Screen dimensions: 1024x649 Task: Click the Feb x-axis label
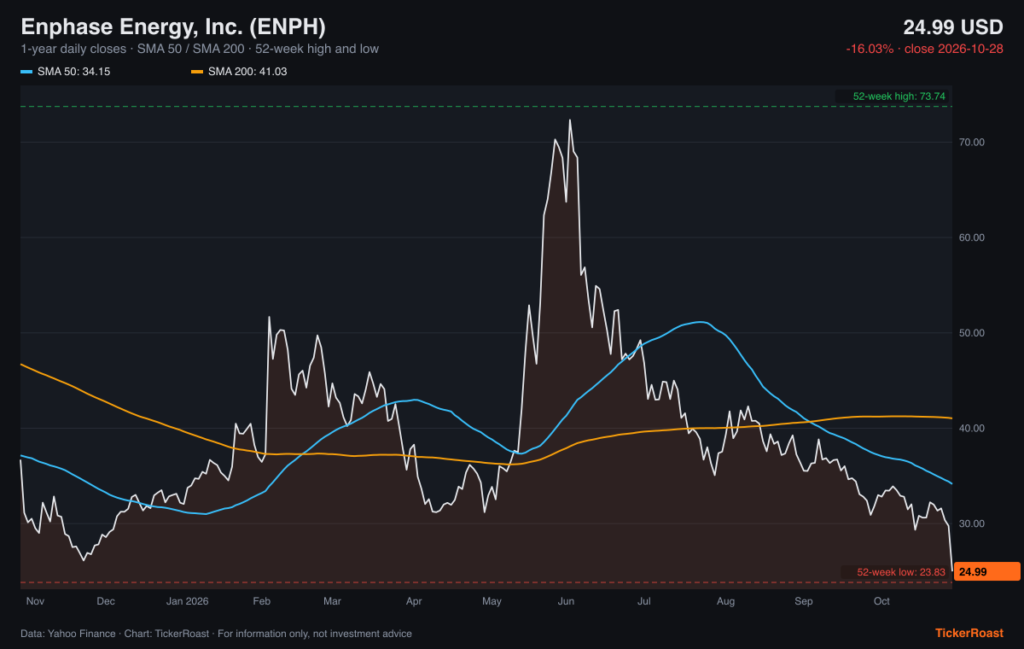point(261,601)
